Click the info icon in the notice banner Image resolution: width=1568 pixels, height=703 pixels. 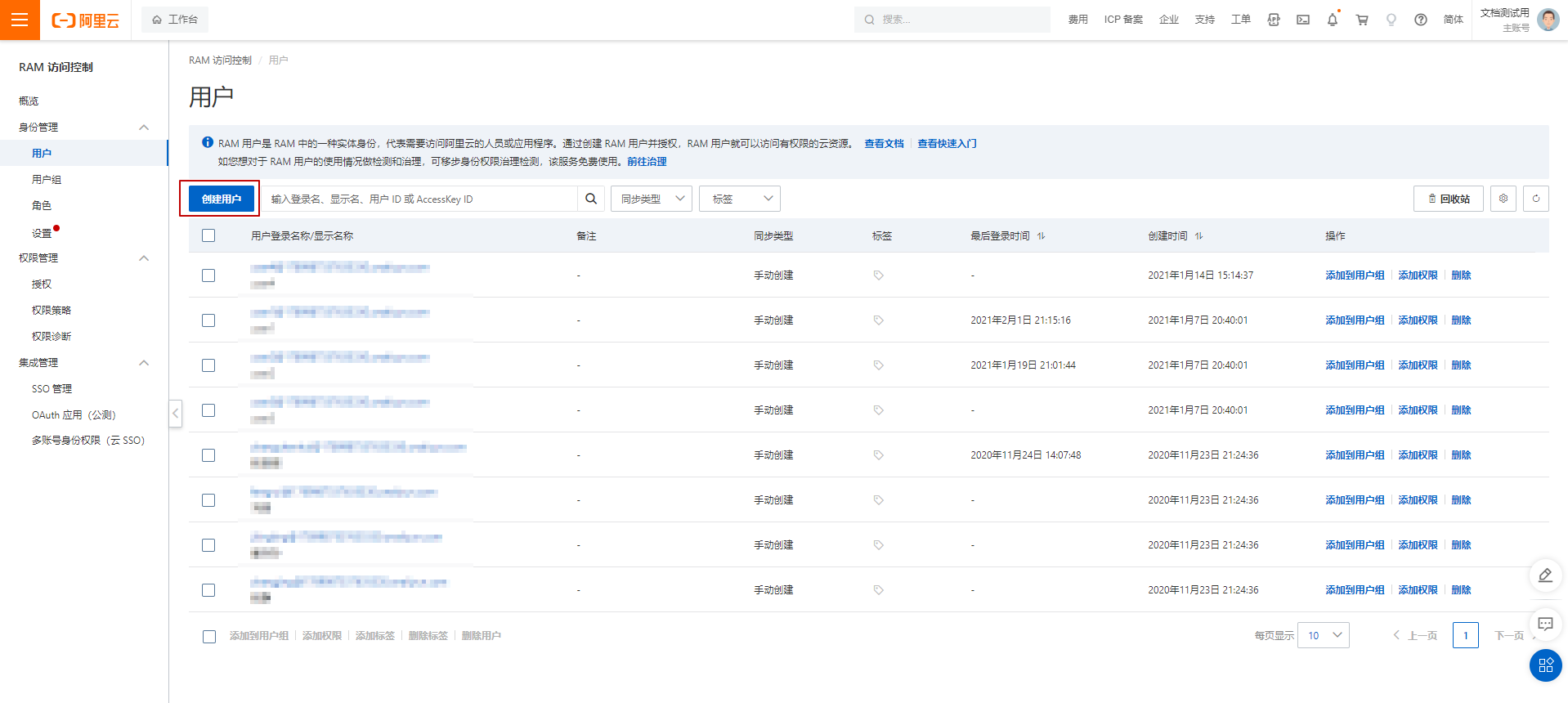[x=208, y=142]
